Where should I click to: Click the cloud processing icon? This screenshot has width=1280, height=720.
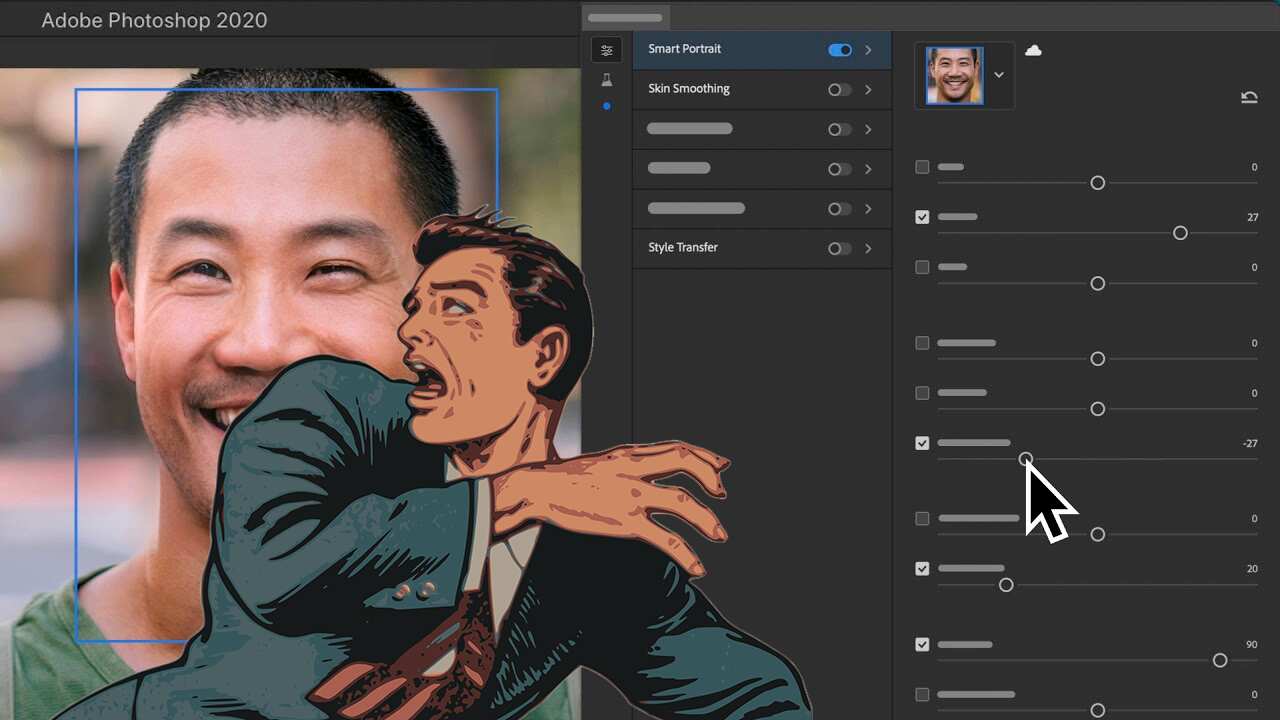point(1033,50)
